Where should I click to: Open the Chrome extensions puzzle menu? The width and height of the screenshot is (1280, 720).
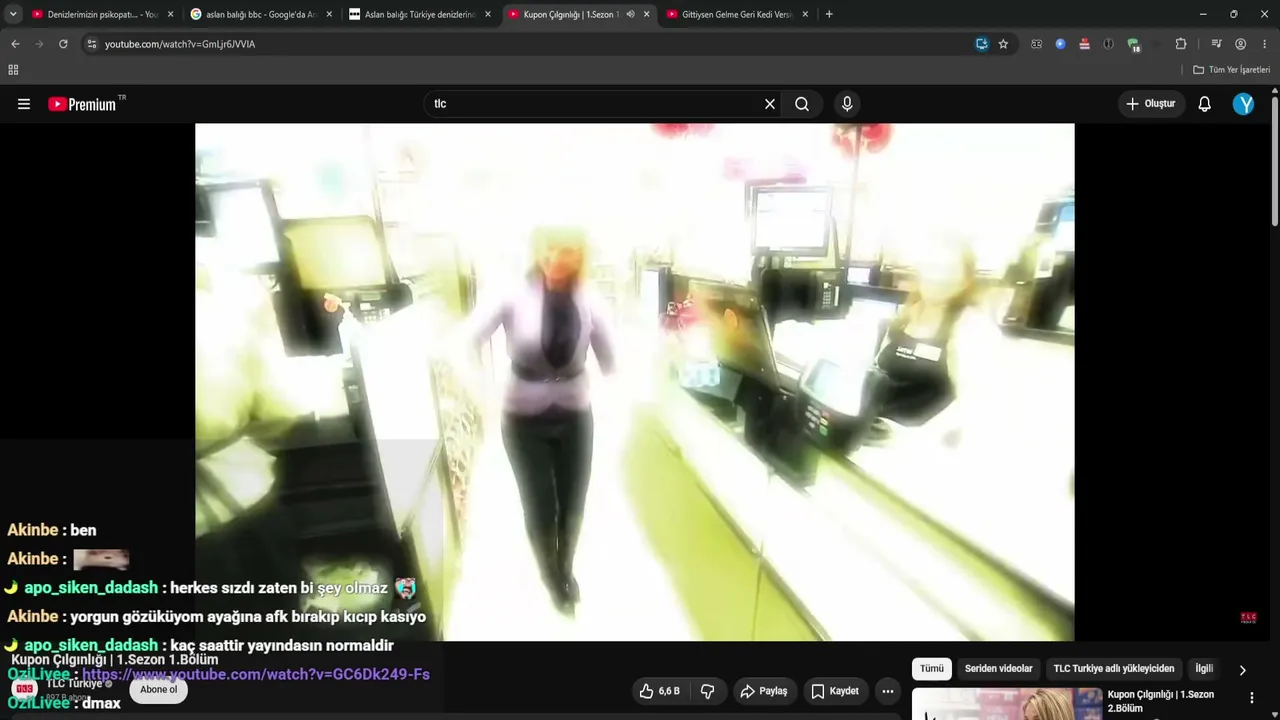[1181, 44]
